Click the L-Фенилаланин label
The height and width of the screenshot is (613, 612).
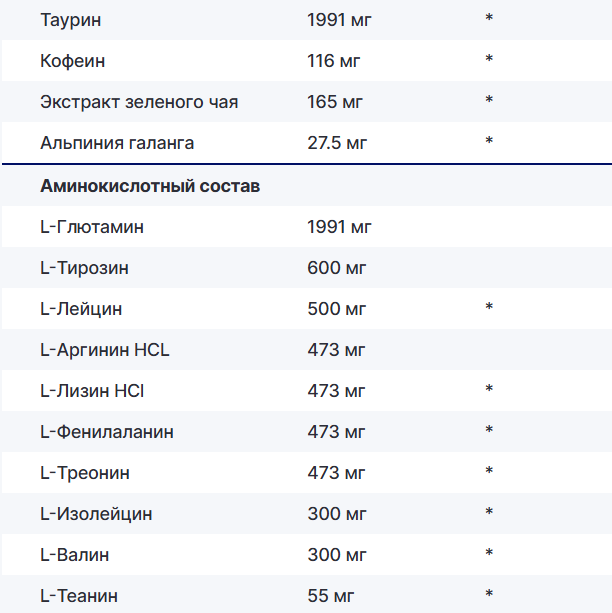pyautogui.click(x=107, y=432)
